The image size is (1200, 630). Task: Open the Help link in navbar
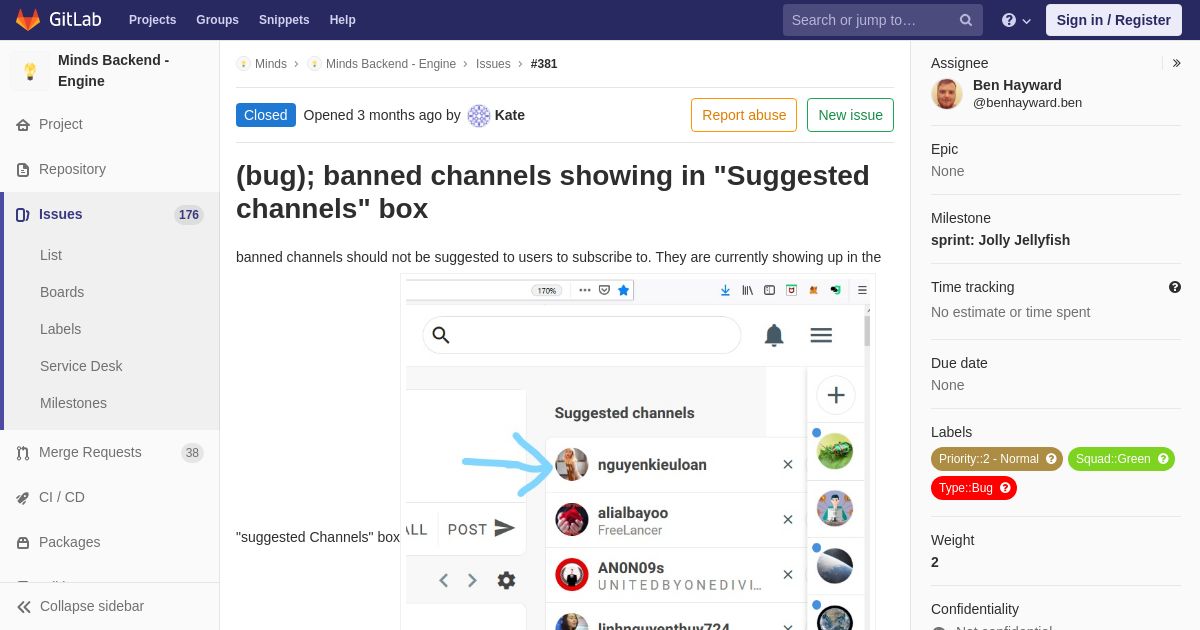click(342, 20)
